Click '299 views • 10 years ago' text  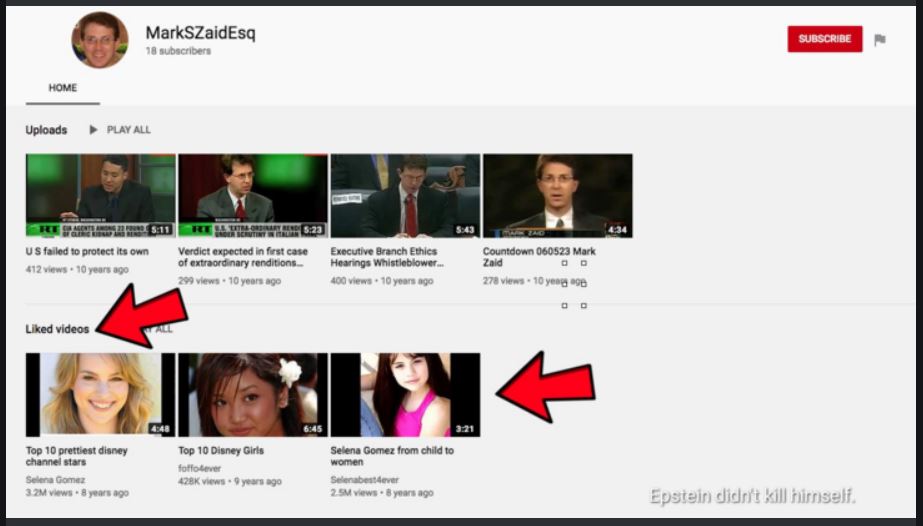click(x=230, y=281)
